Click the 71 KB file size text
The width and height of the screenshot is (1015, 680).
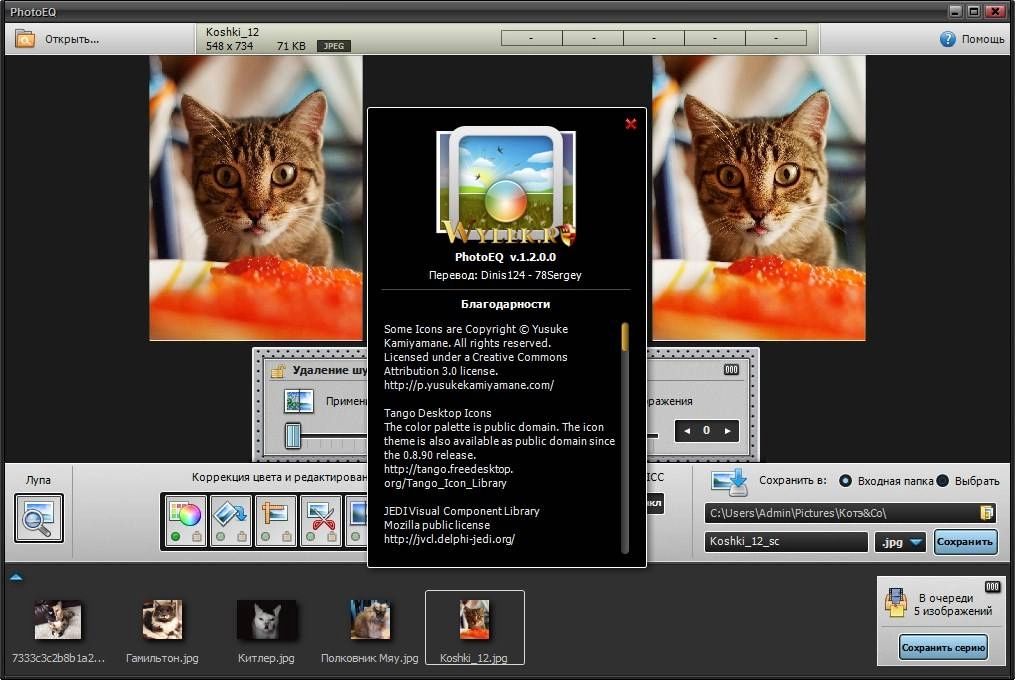291,46
